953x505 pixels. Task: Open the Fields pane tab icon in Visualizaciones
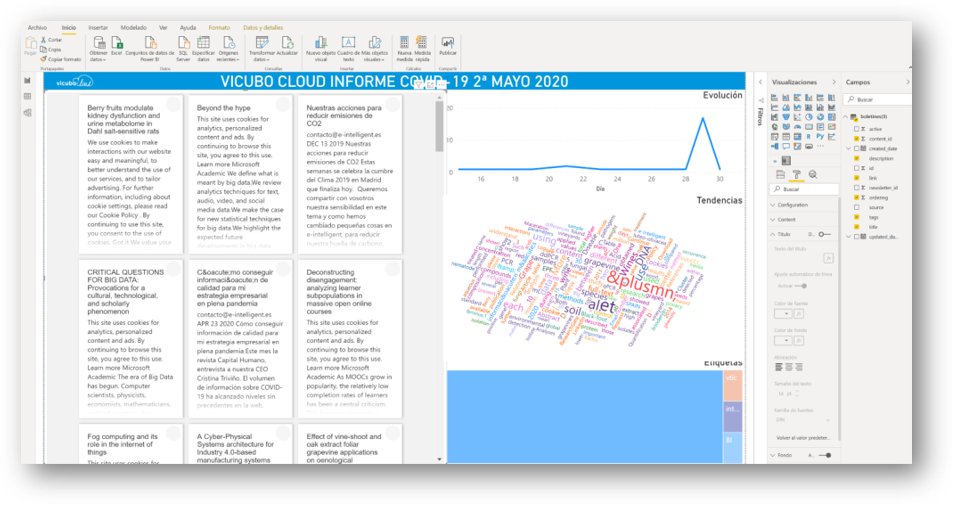[780, 175]
